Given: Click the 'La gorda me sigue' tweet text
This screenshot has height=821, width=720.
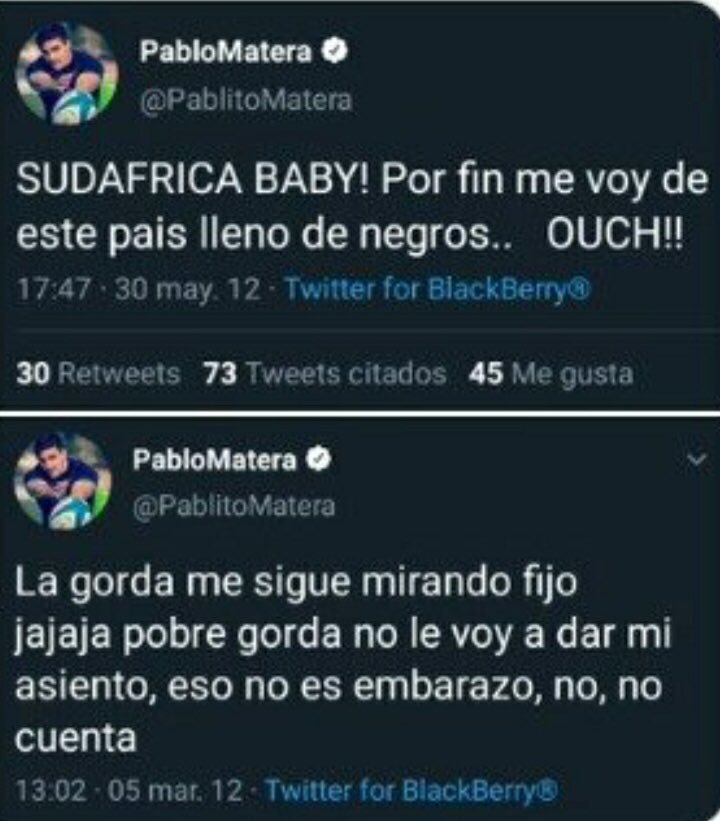Looking at the screenshot, I should (343, 659).
